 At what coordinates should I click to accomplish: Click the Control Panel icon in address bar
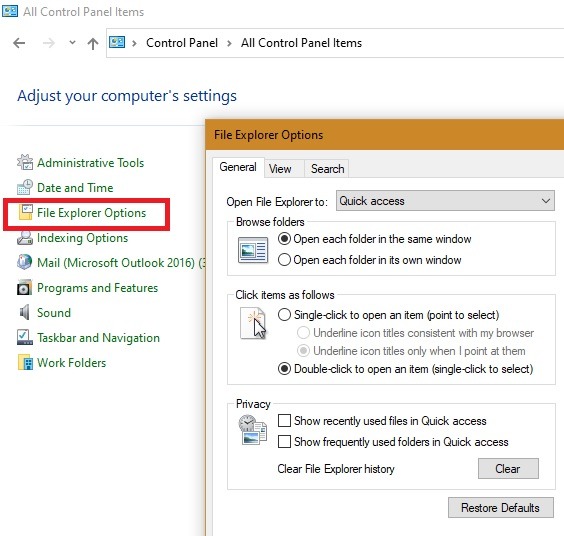pos(117,42)
